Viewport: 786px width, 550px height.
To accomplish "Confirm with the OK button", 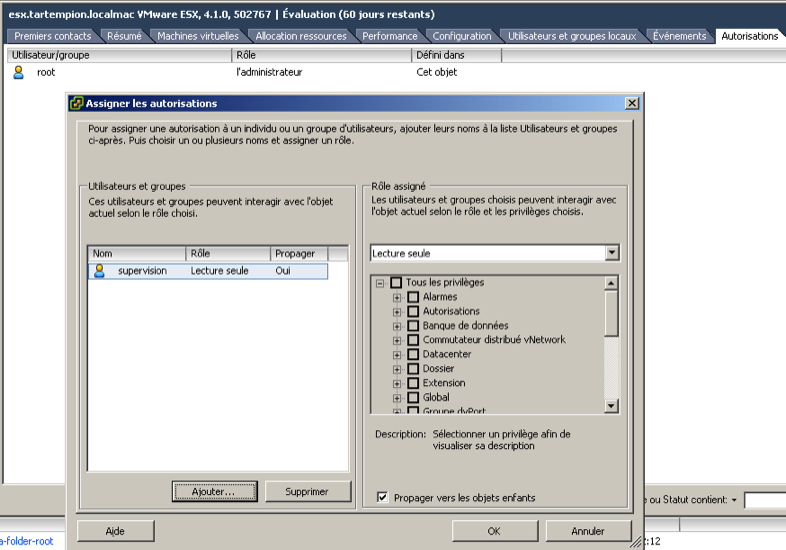I will point(493,531).
